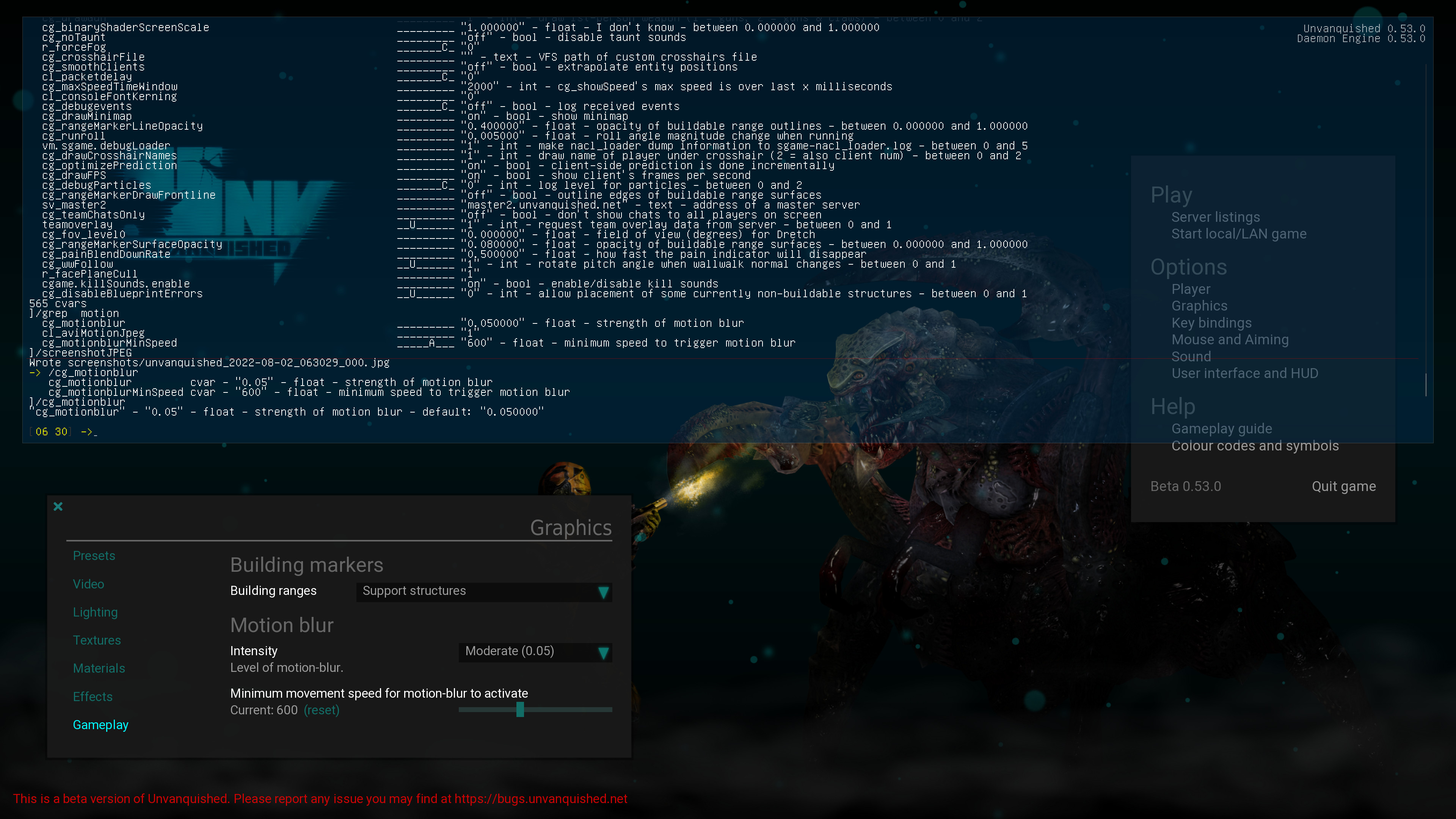1456x819 pixels.
Task: Open the Video settings tab
Action: (88, 584)
